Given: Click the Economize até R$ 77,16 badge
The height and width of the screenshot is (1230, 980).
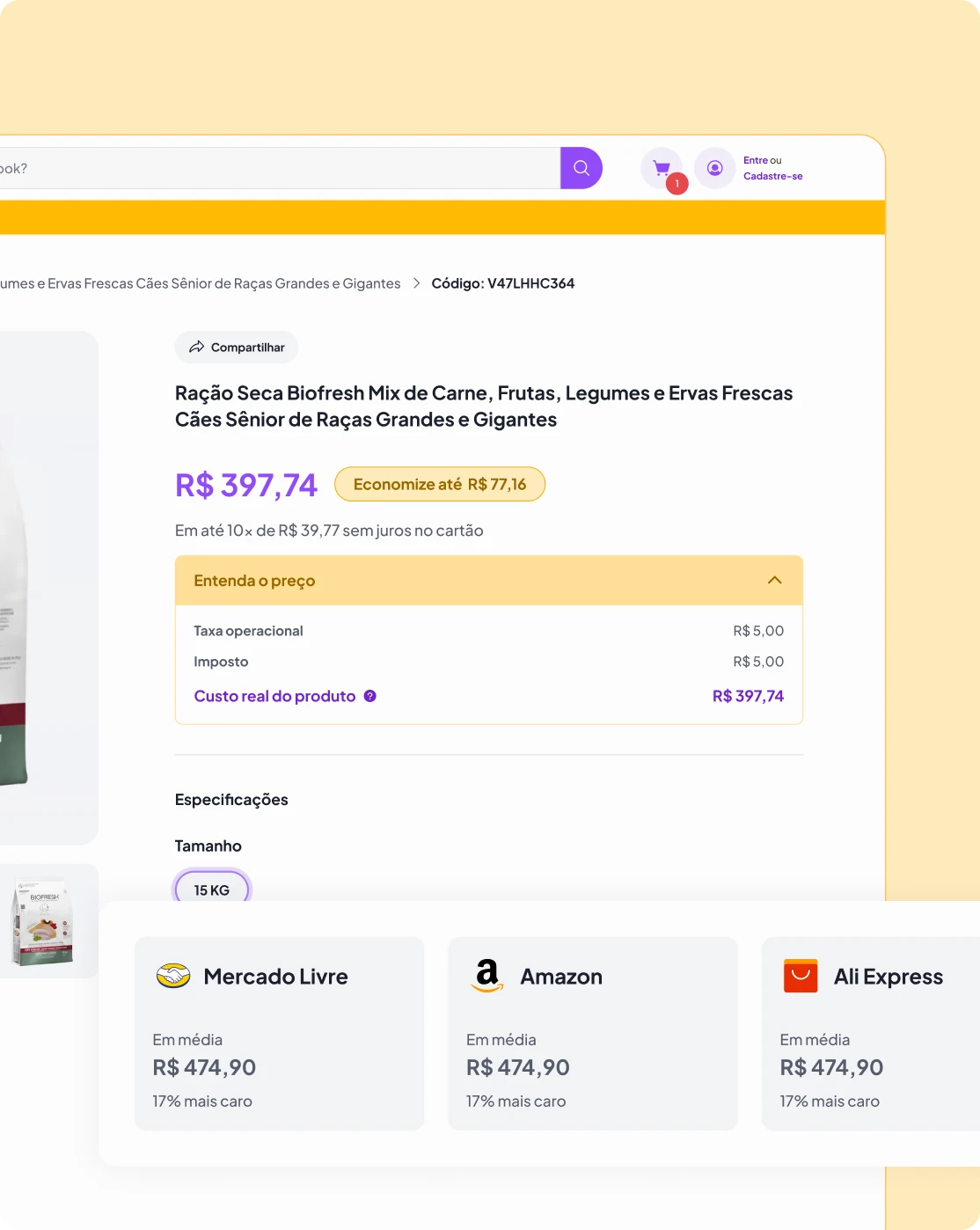Looking at the screenshot, I should [x=440, y=484].
